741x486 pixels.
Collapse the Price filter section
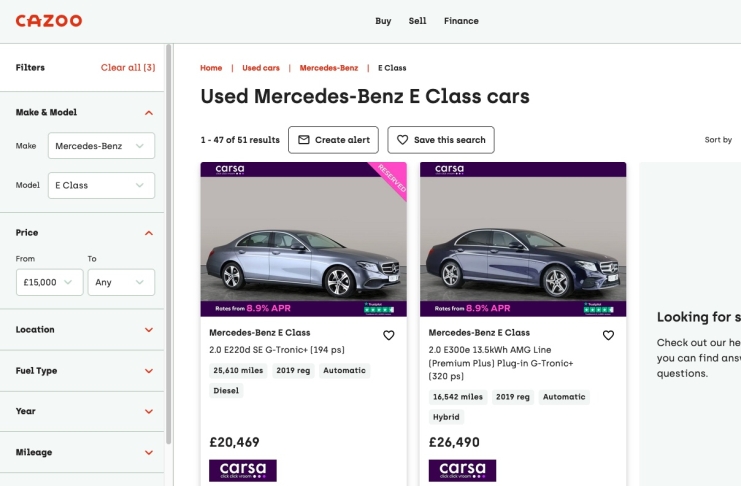149,233
